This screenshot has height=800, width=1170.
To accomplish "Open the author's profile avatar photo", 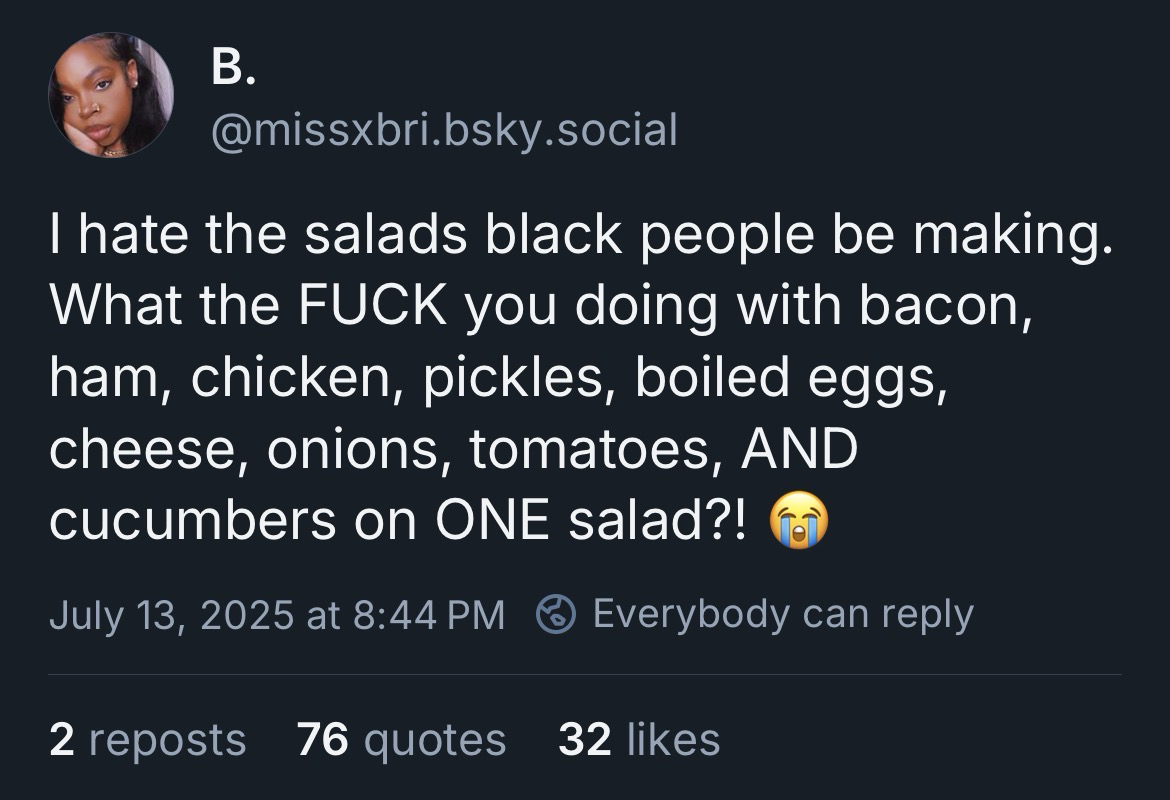I will 111,95.
